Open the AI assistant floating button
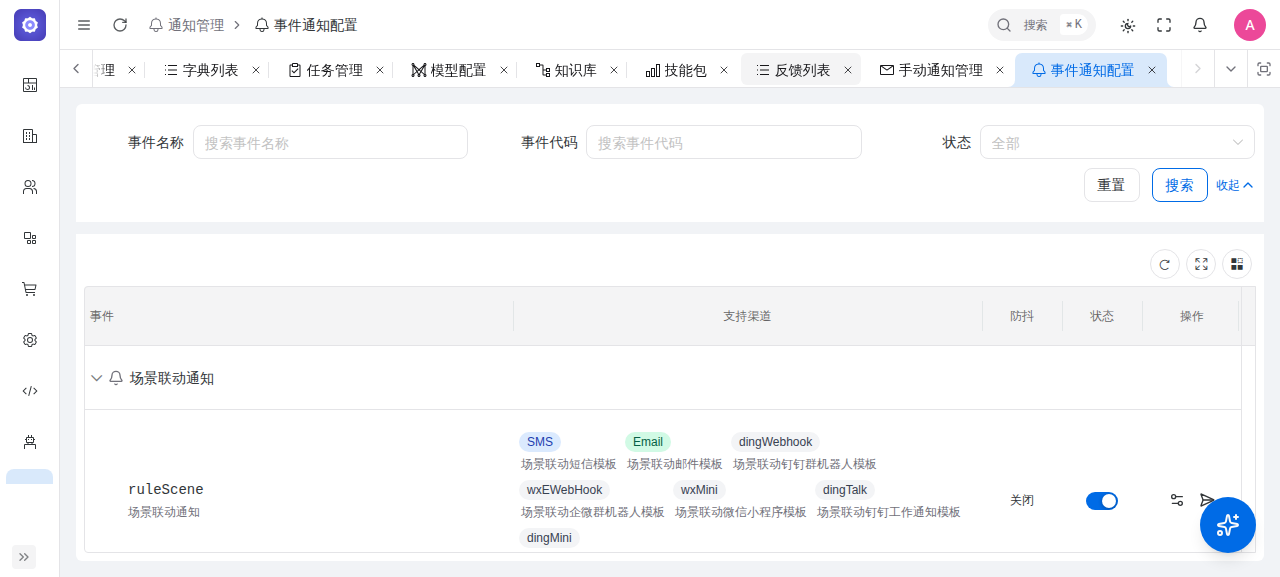Image resolution: width=1280 pixels, height=577 pixels. pos(1228,525)
